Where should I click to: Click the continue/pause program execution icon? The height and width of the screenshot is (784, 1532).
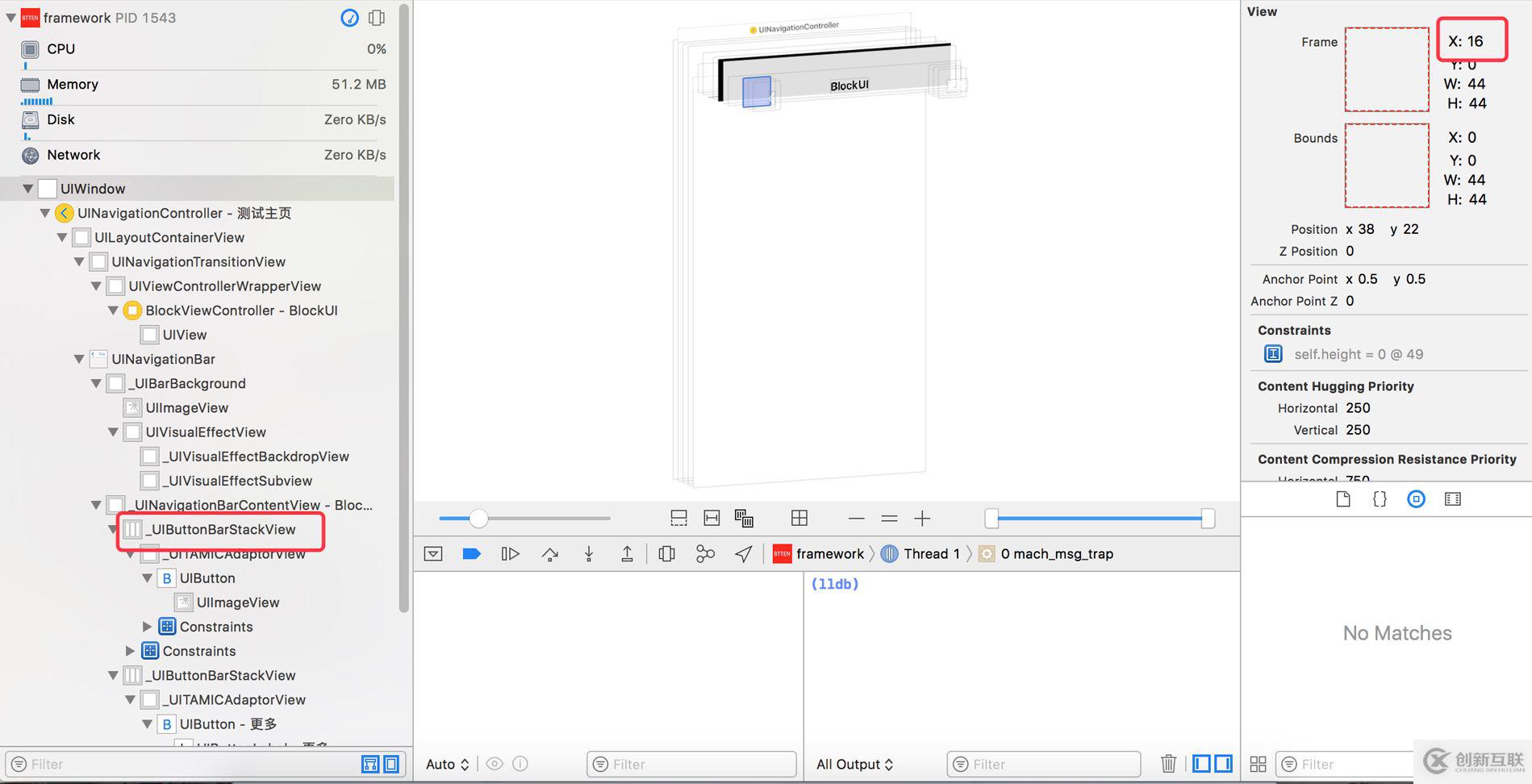(x=510, y=554)
